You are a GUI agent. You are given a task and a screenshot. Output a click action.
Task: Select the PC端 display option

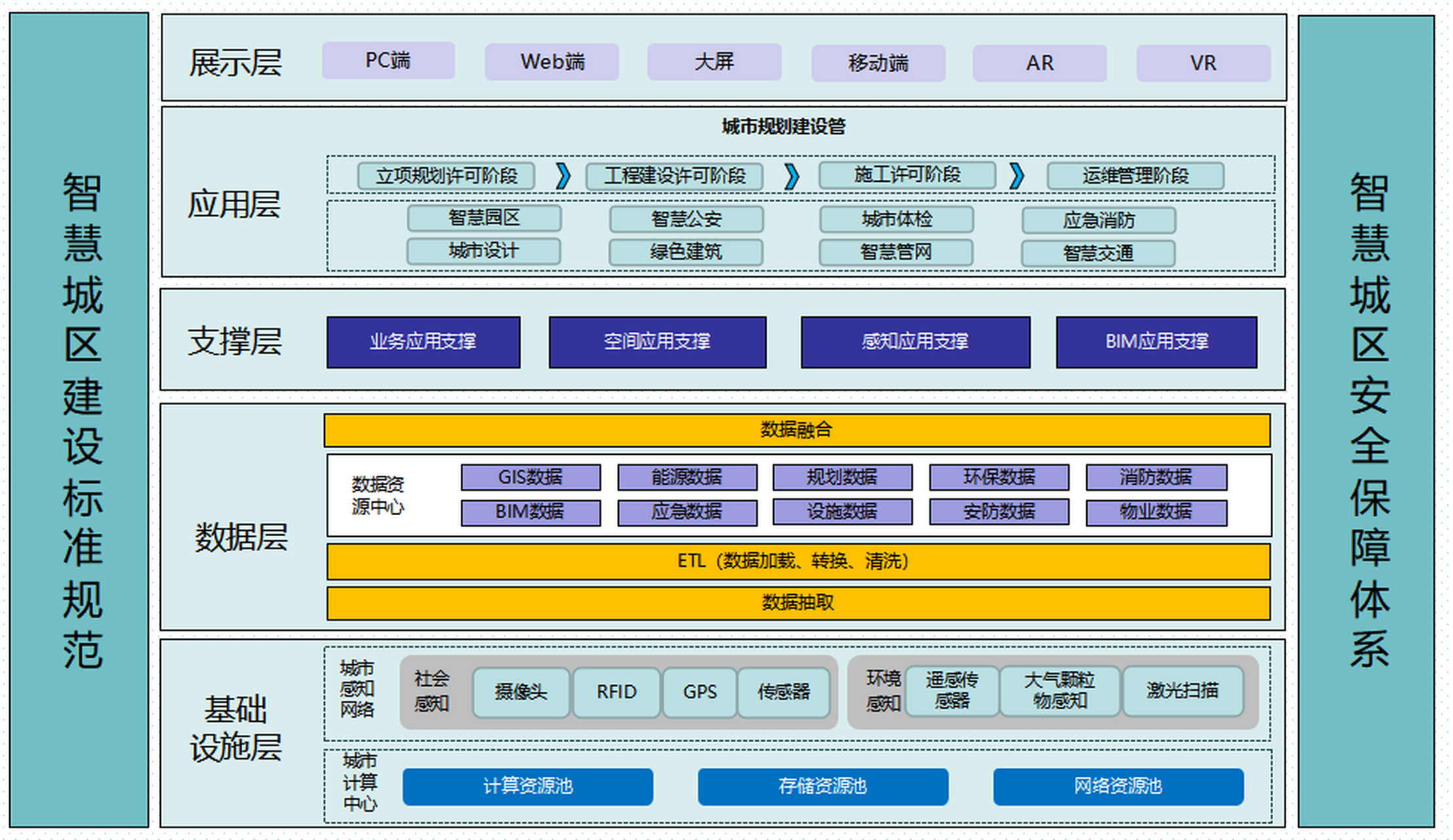click(387, 61)
